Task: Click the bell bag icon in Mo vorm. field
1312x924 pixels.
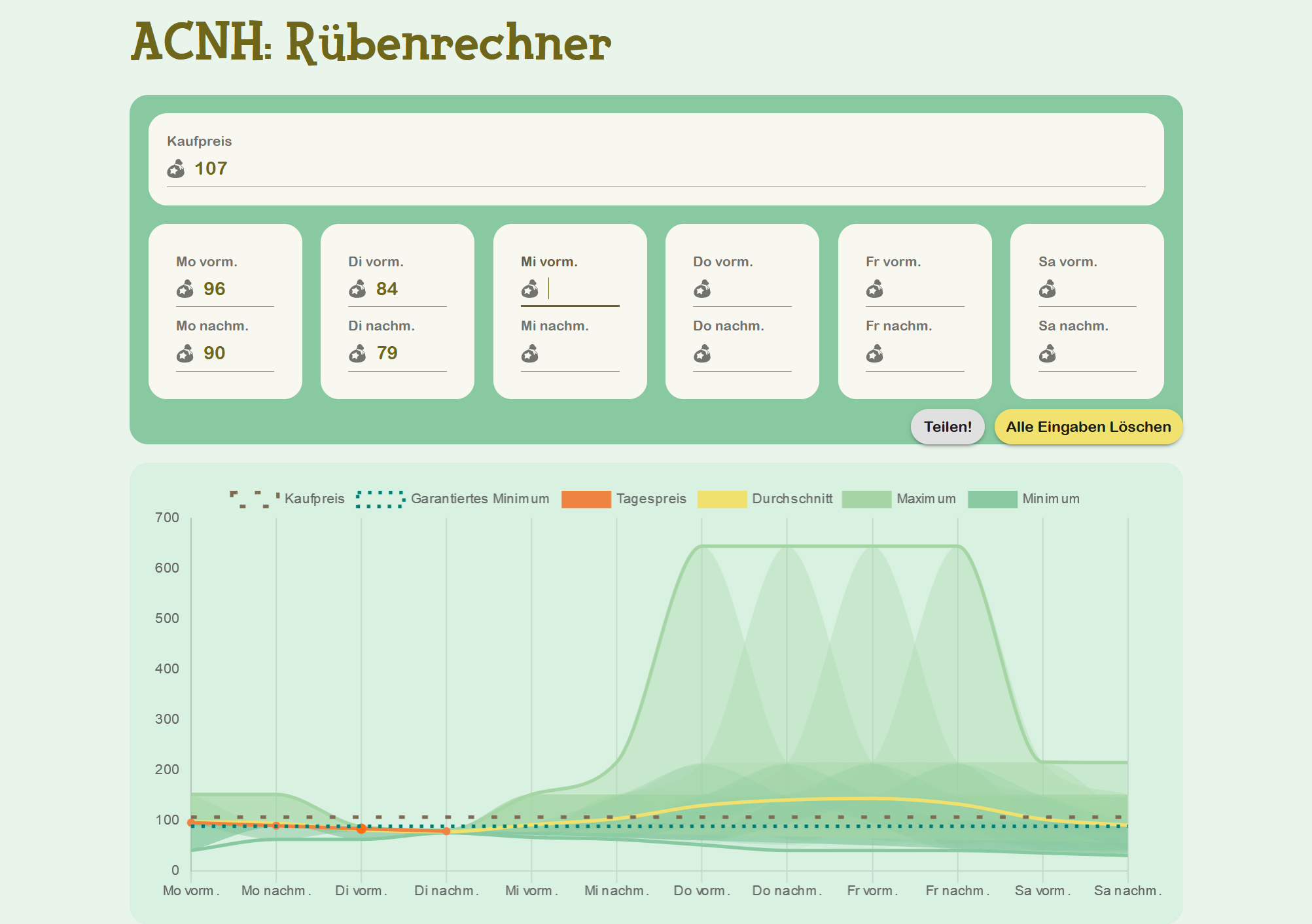Action: (185, 289)
